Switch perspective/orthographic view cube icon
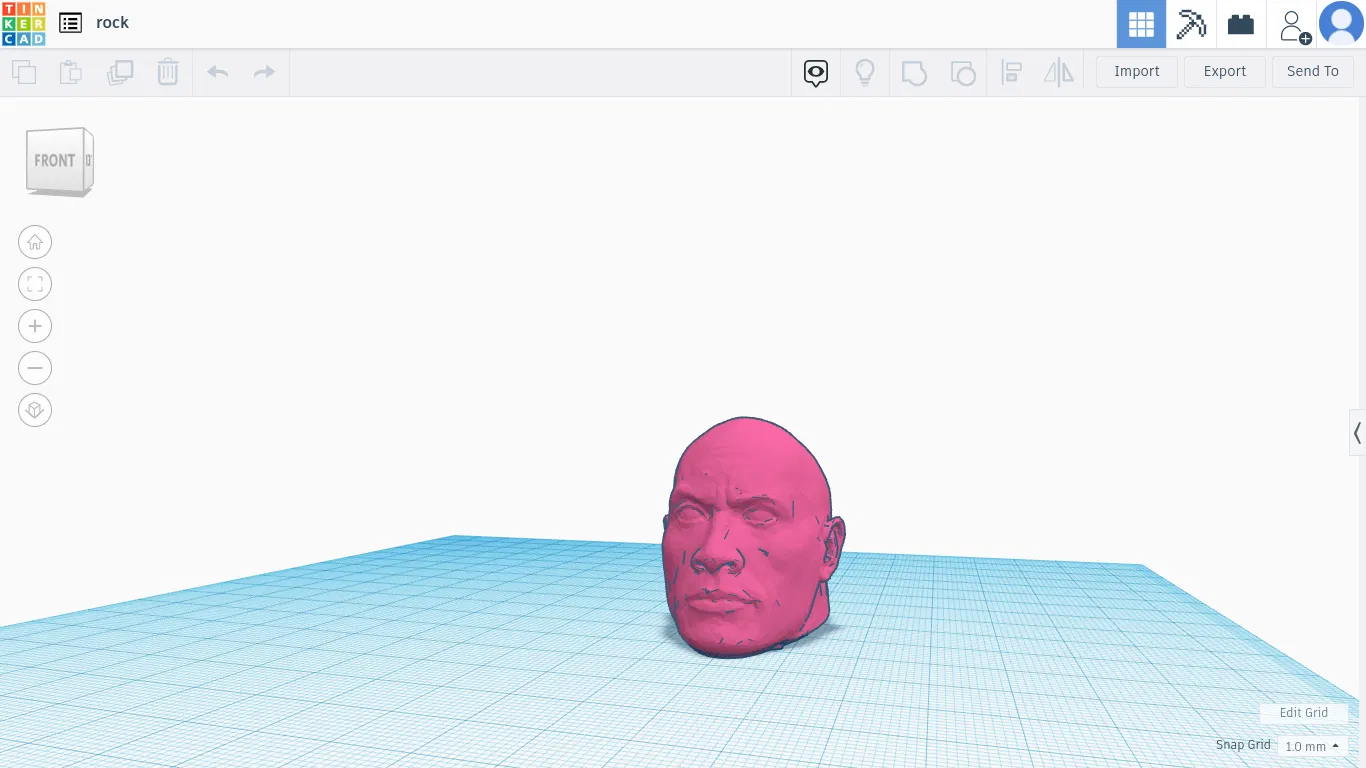1366x768 pixels. pyautogui.click(x=35, y=410)
